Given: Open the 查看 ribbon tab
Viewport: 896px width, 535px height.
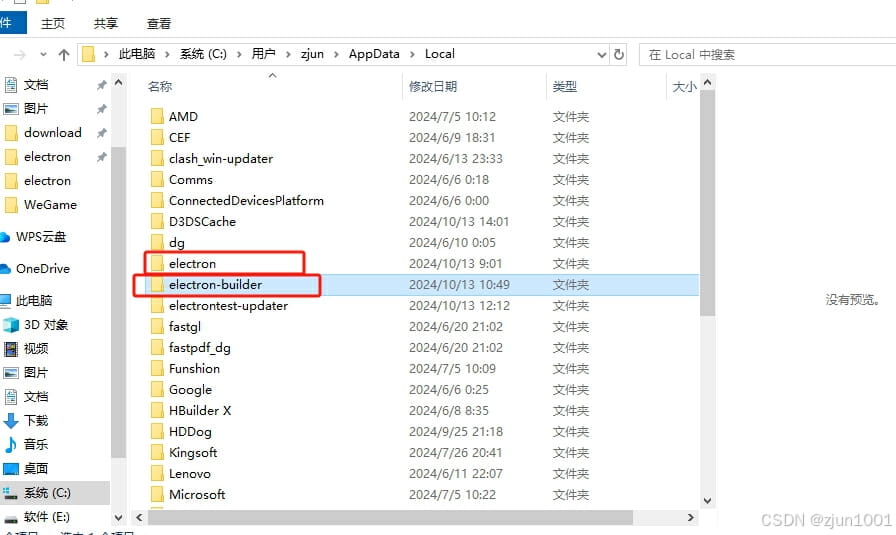Looking at the screenshot, I should [x=159, y=23].
